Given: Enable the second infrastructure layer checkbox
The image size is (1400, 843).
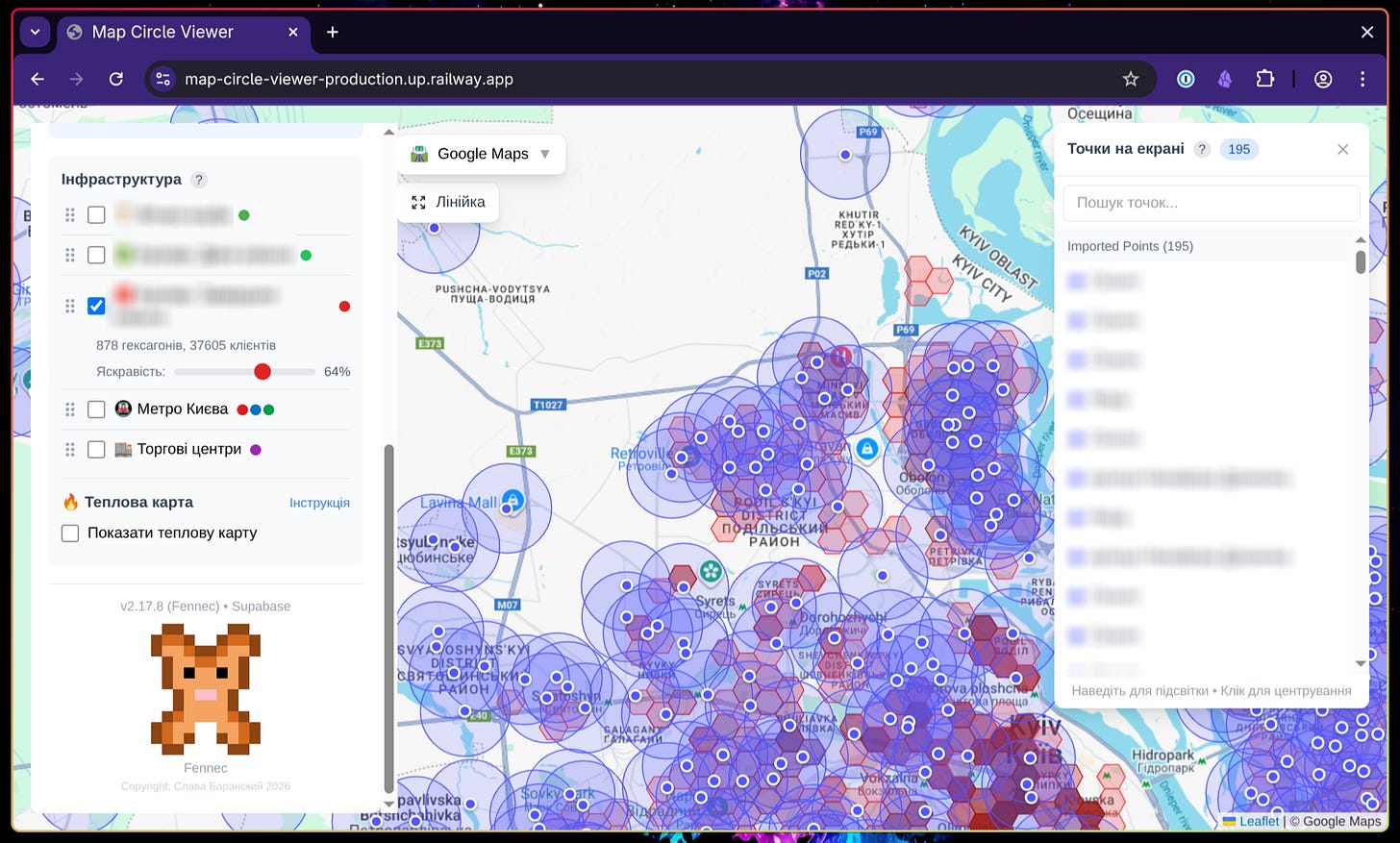Looking at the screenshot, I should [96, 255].
